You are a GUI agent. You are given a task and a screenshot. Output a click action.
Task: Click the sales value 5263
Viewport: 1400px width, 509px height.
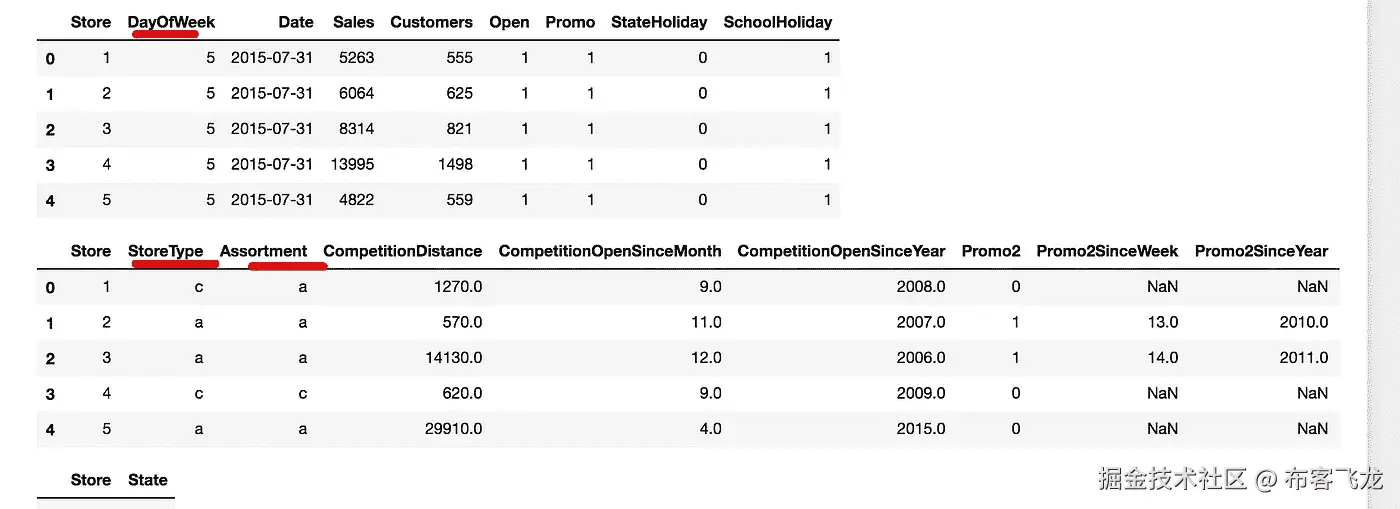point(356,58)
